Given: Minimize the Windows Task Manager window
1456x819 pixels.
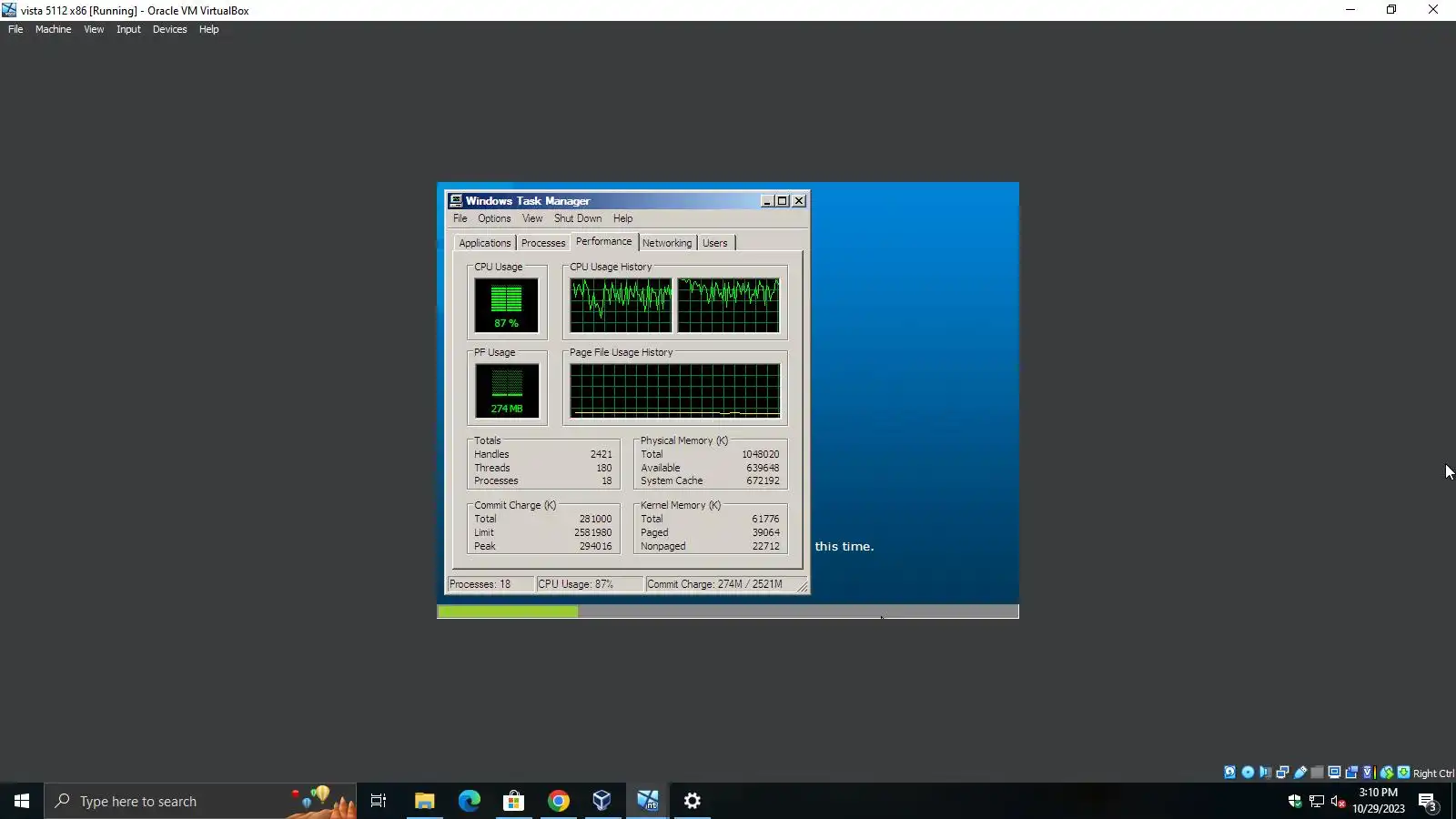Looking at the screenshot, I should point(767,201).
